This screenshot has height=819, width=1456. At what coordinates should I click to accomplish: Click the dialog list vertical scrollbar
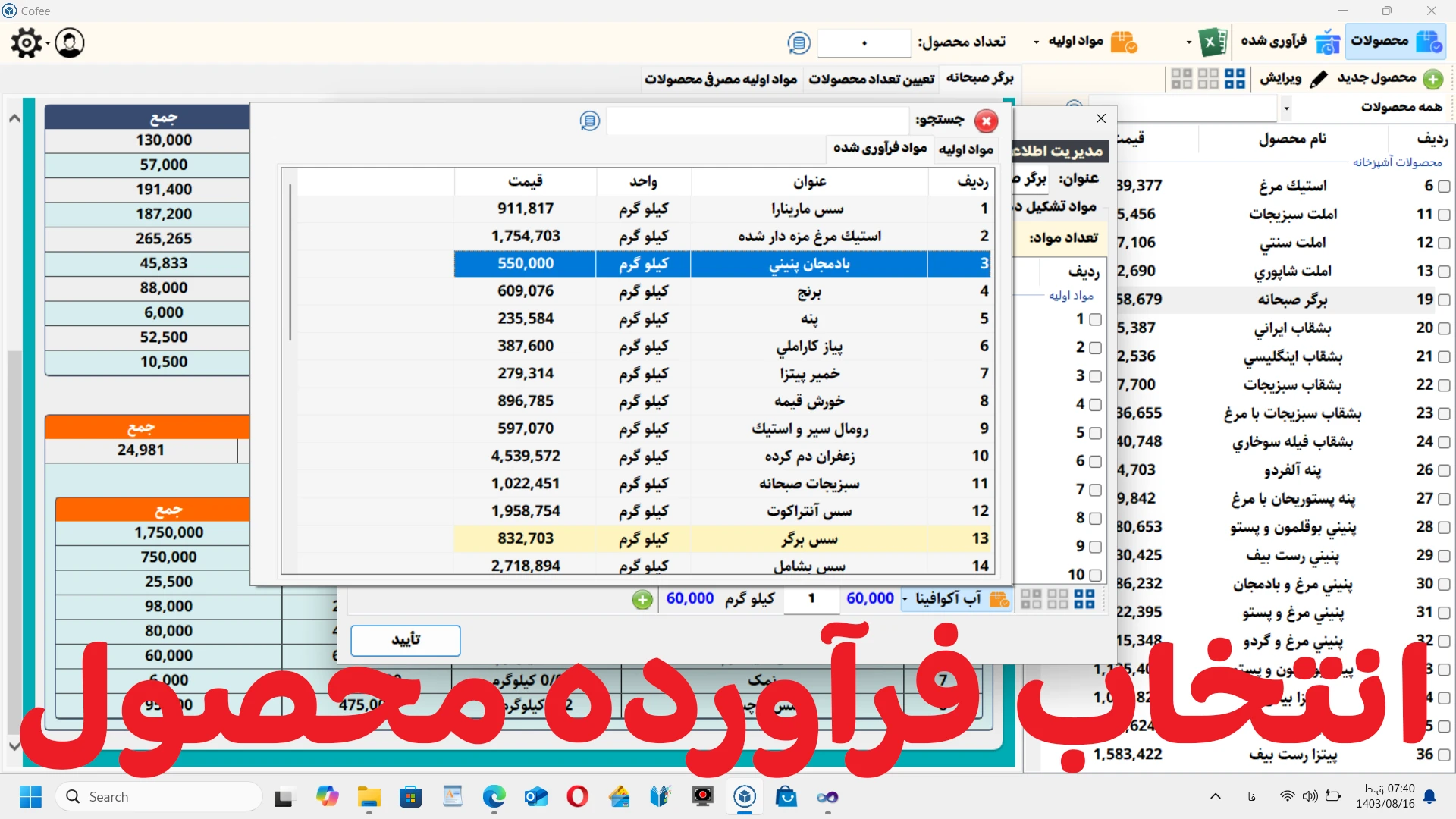coord(290,262)
